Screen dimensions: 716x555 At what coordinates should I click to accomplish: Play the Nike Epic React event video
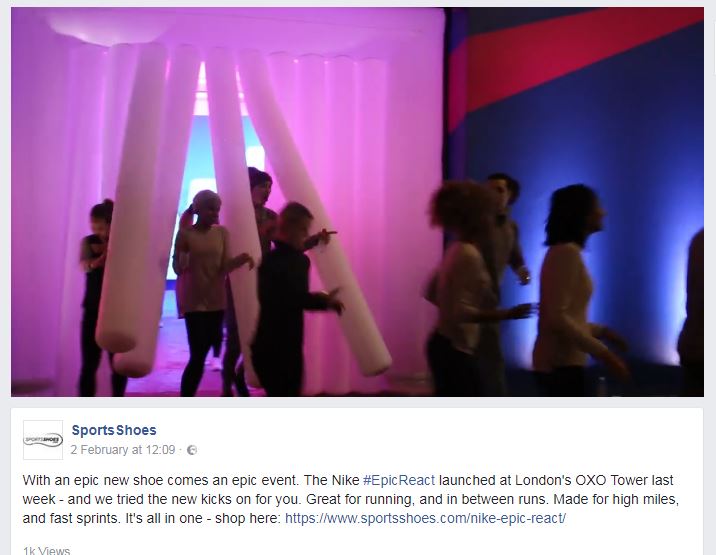pyautogui.click(x=357, y=201)
